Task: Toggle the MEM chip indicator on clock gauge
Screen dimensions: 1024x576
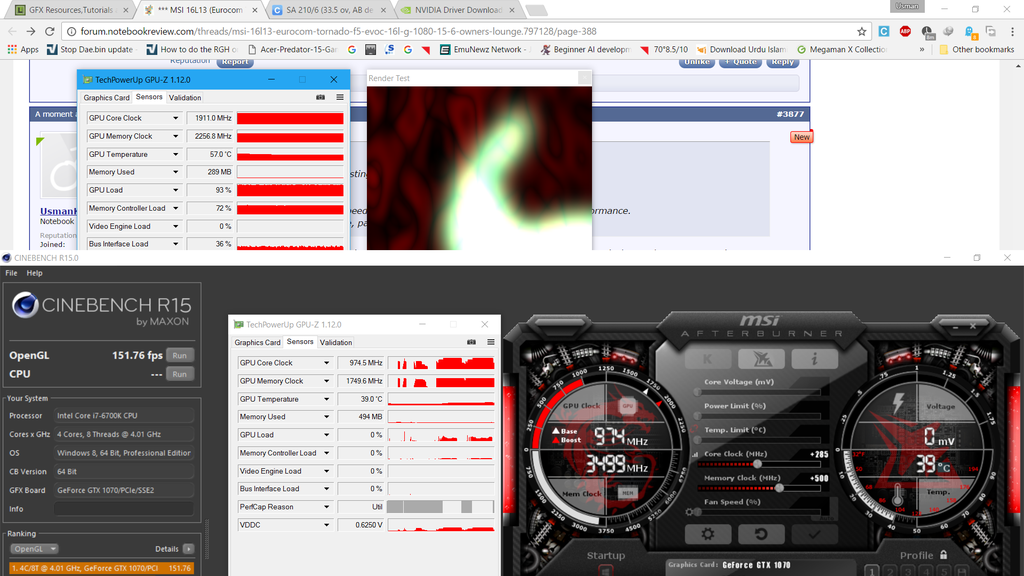Action: (x=628, y=493)
